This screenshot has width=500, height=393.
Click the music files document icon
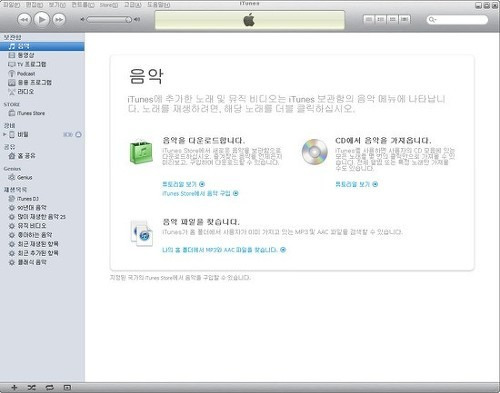pos(142,233)
